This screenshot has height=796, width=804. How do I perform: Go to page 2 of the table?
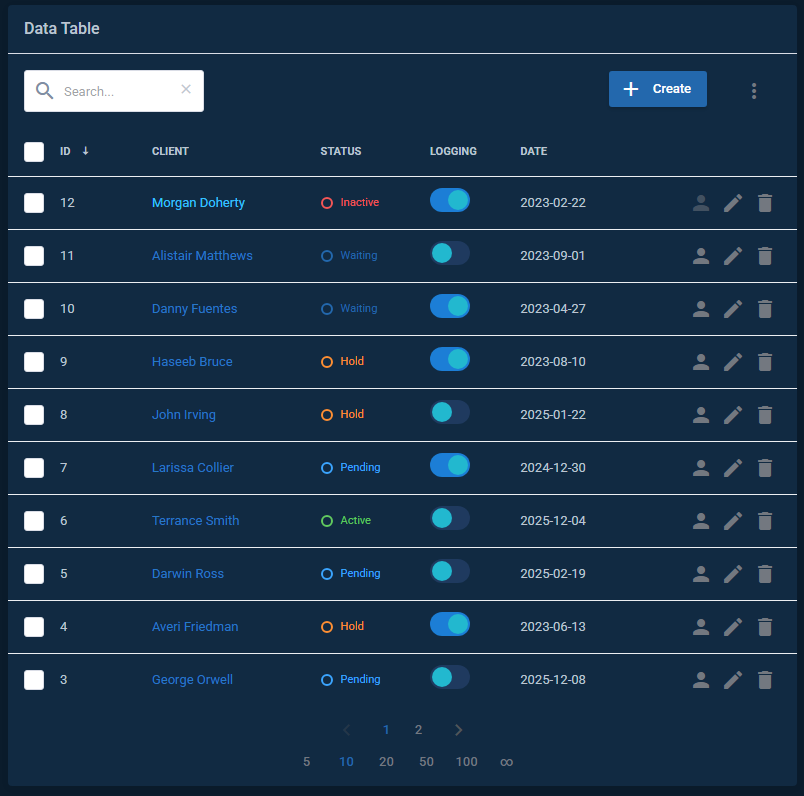click(419, 730)
